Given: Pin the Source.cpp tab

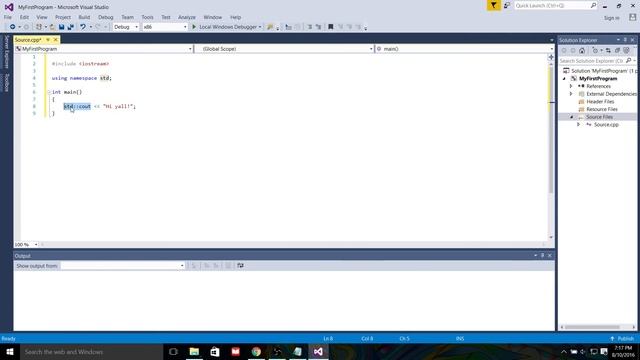Looking at the screenshot, I should [x=48, y=40].
